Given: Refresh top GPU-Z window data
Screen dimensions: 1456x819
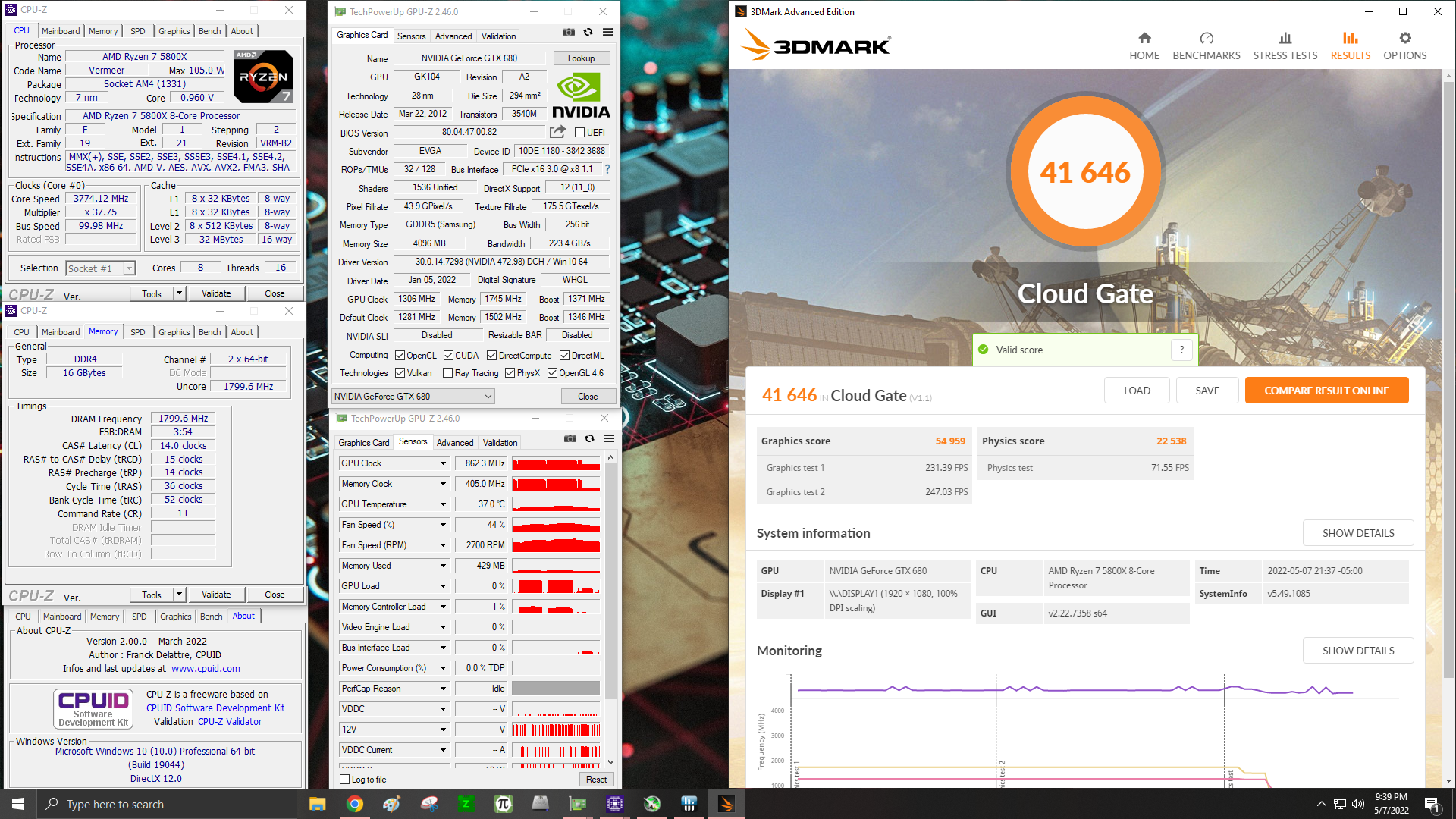Looking at the screenshot, I should 588,32.
